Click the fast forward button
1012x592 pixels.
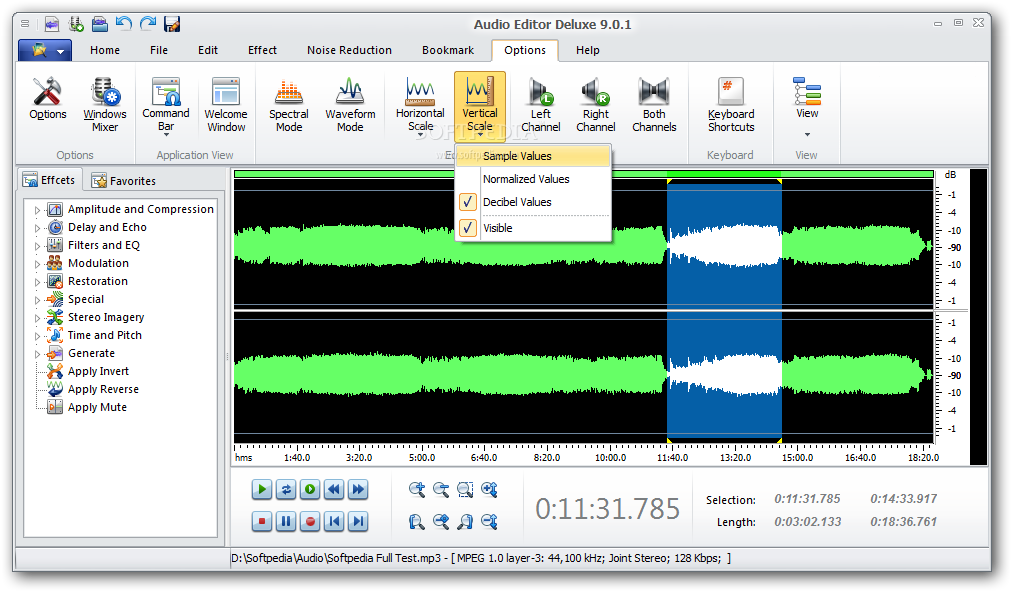[358, 489]
